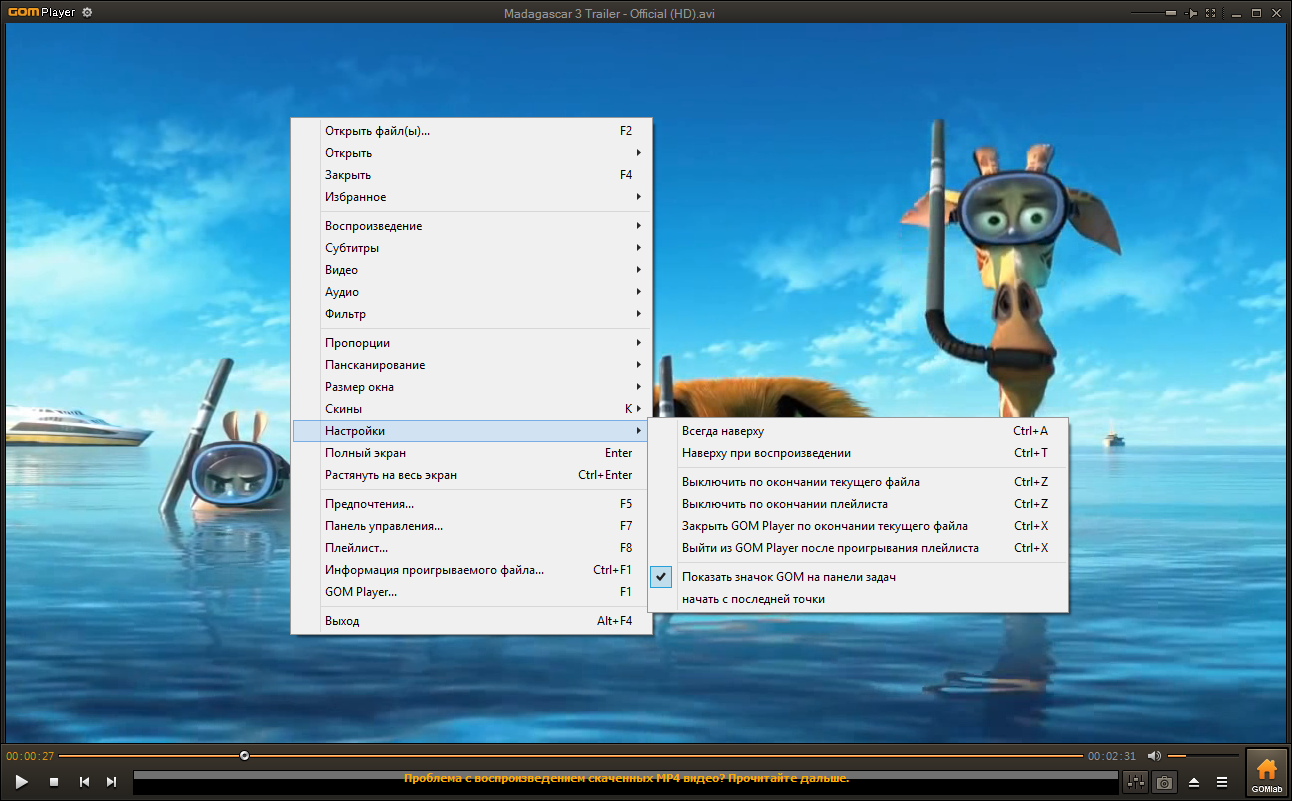This screenshot has height=801, width=1292.
Task: Expand the 'Субтитры' submenu
Action: 471,248
